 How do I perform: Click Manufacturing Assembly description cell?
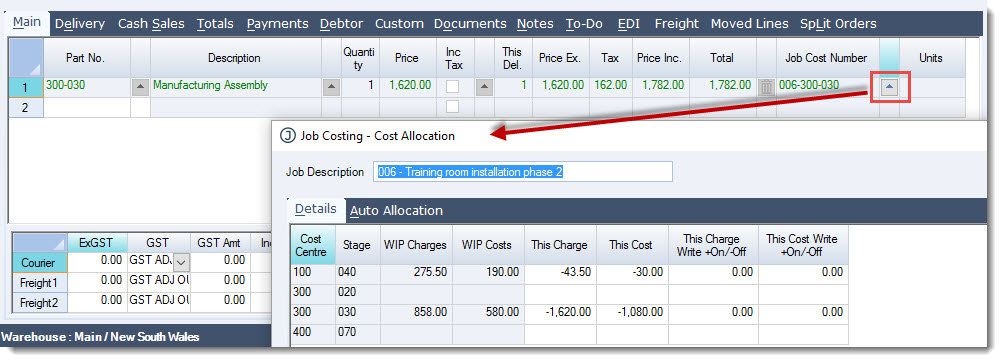[x=235, y=88]
